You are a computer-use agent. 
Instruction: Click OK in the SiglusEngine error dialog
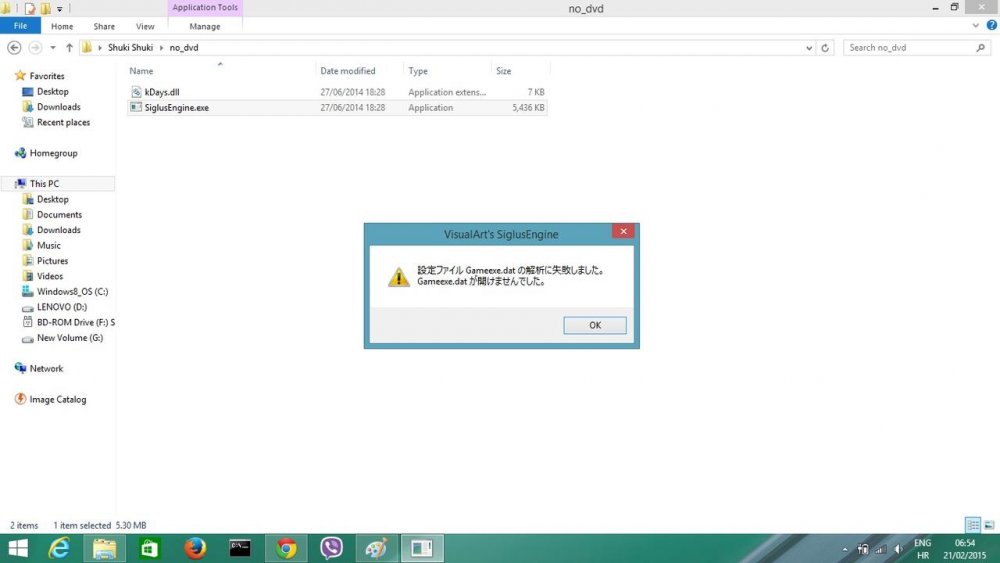pos(594,325)
